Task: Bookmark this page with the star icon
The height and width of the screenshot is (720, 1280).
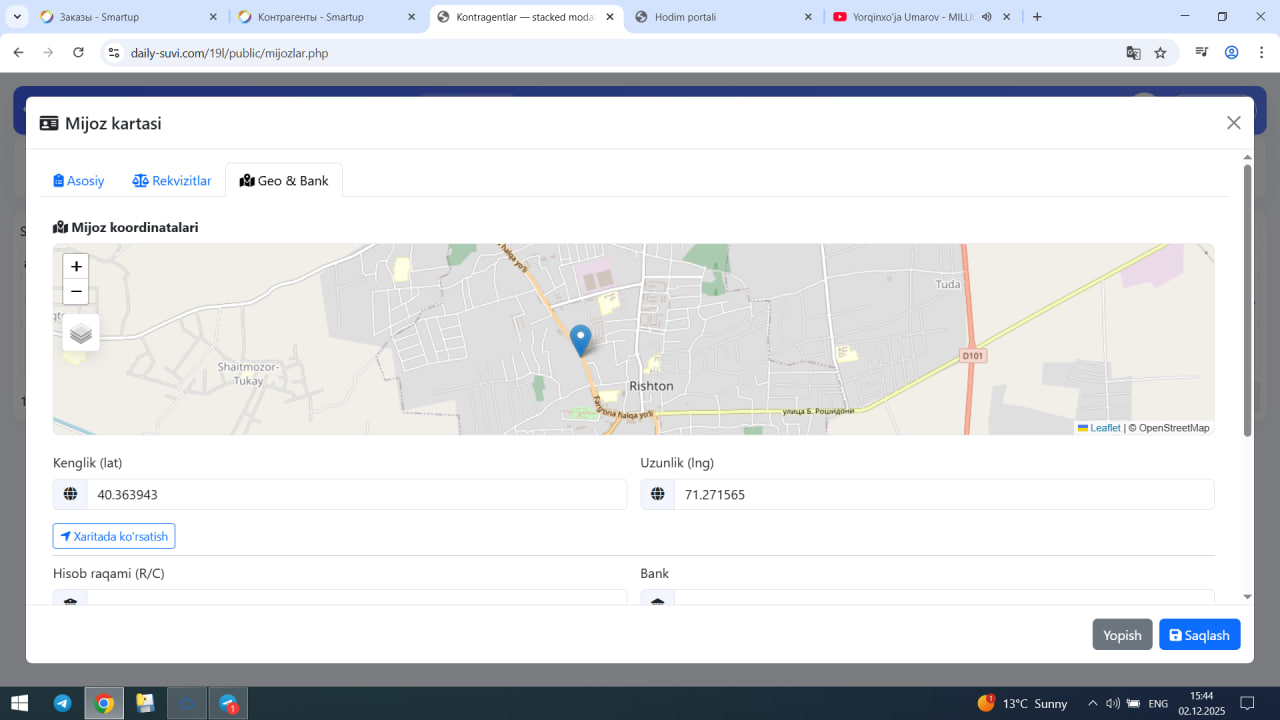Action: coord(1160,53)
